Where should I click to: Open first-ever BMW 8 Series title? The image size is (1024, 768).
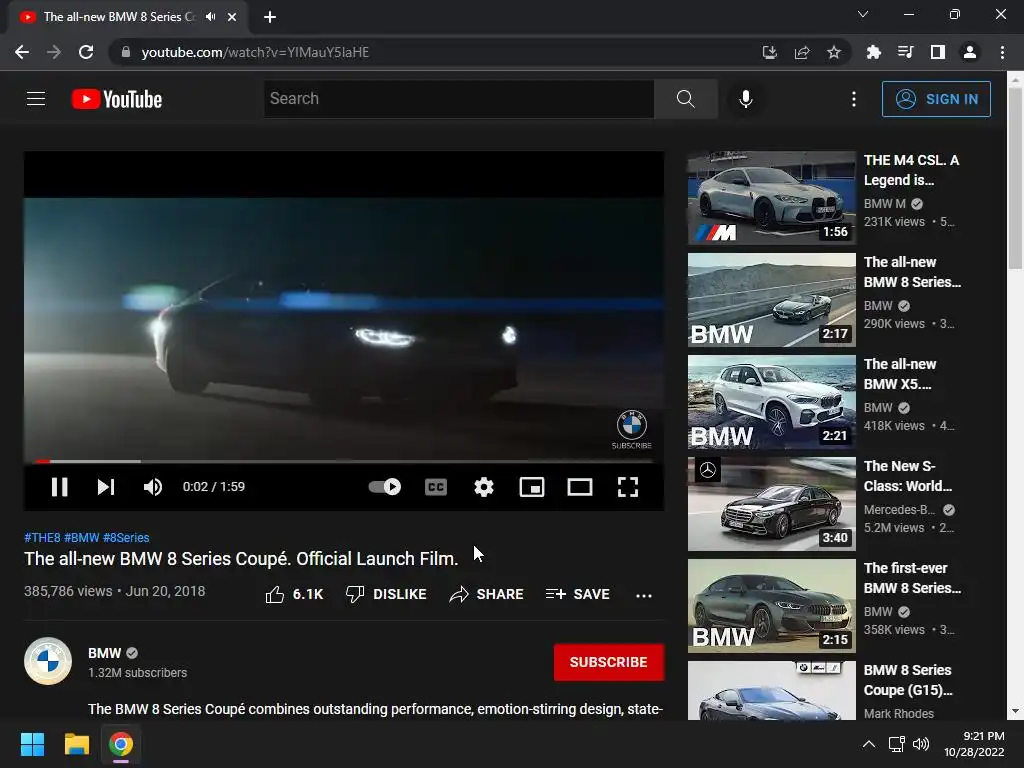912,578
